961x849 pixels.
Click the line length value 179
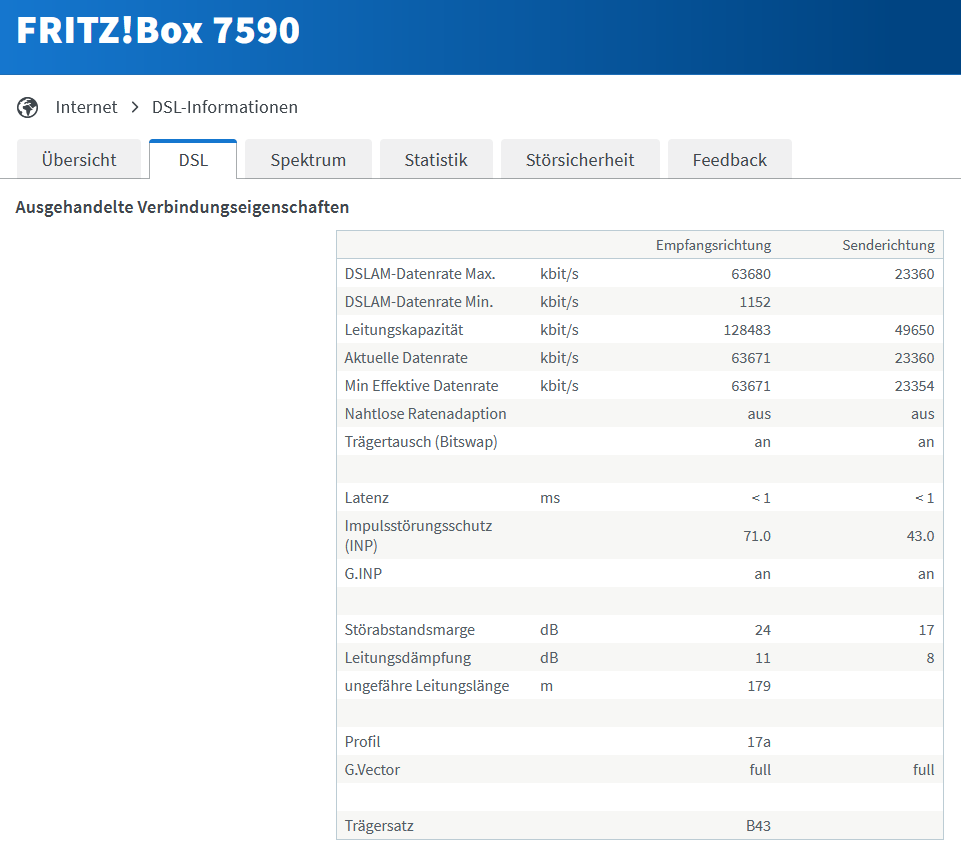(759, 686)
